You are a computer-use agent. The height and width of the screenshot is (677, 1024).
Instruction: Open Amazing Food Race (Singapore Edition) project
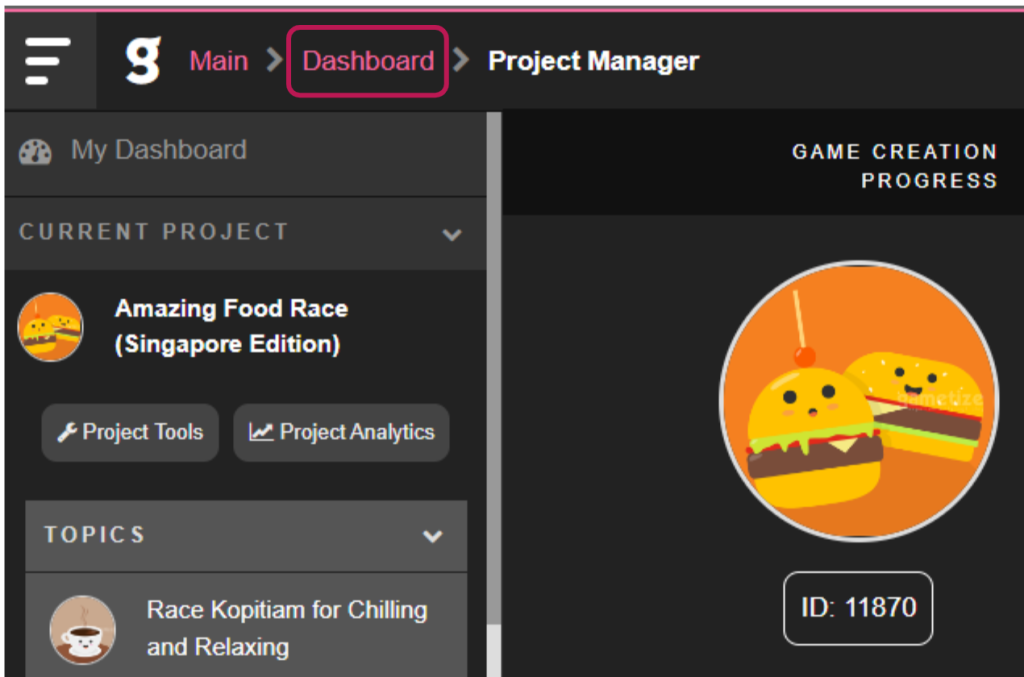point(231,326)
